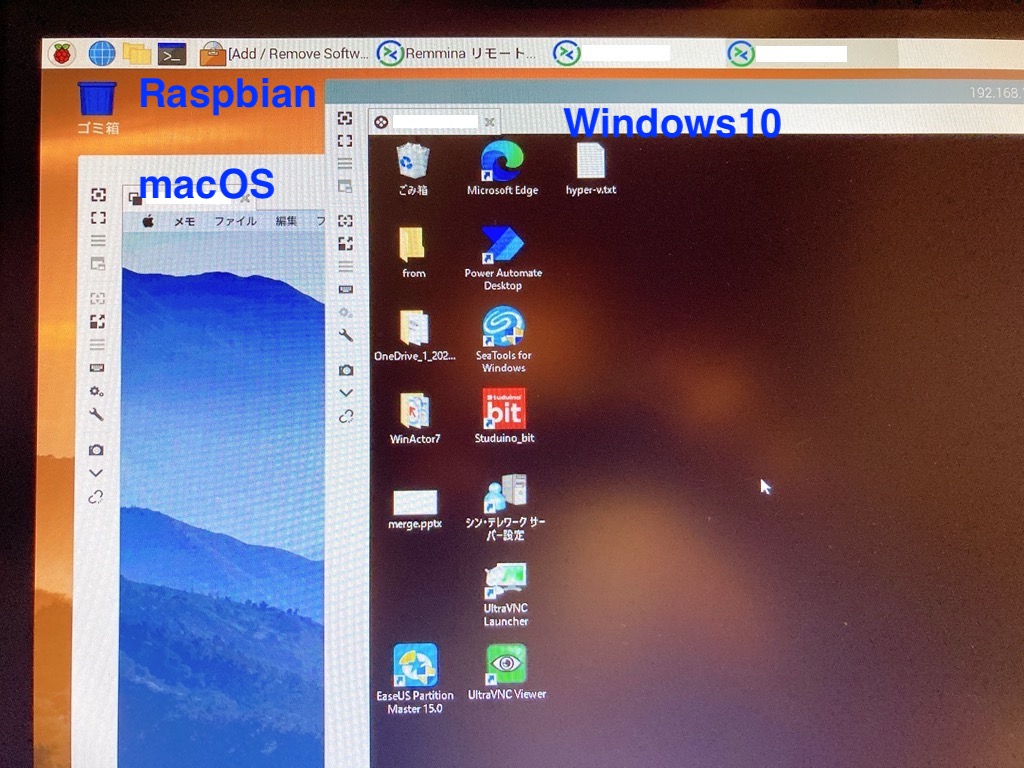The width and height of the screenshot is (1024, 768).
Task: Open the Apple menu in the macOS session
Action: [x=148, y=221]
